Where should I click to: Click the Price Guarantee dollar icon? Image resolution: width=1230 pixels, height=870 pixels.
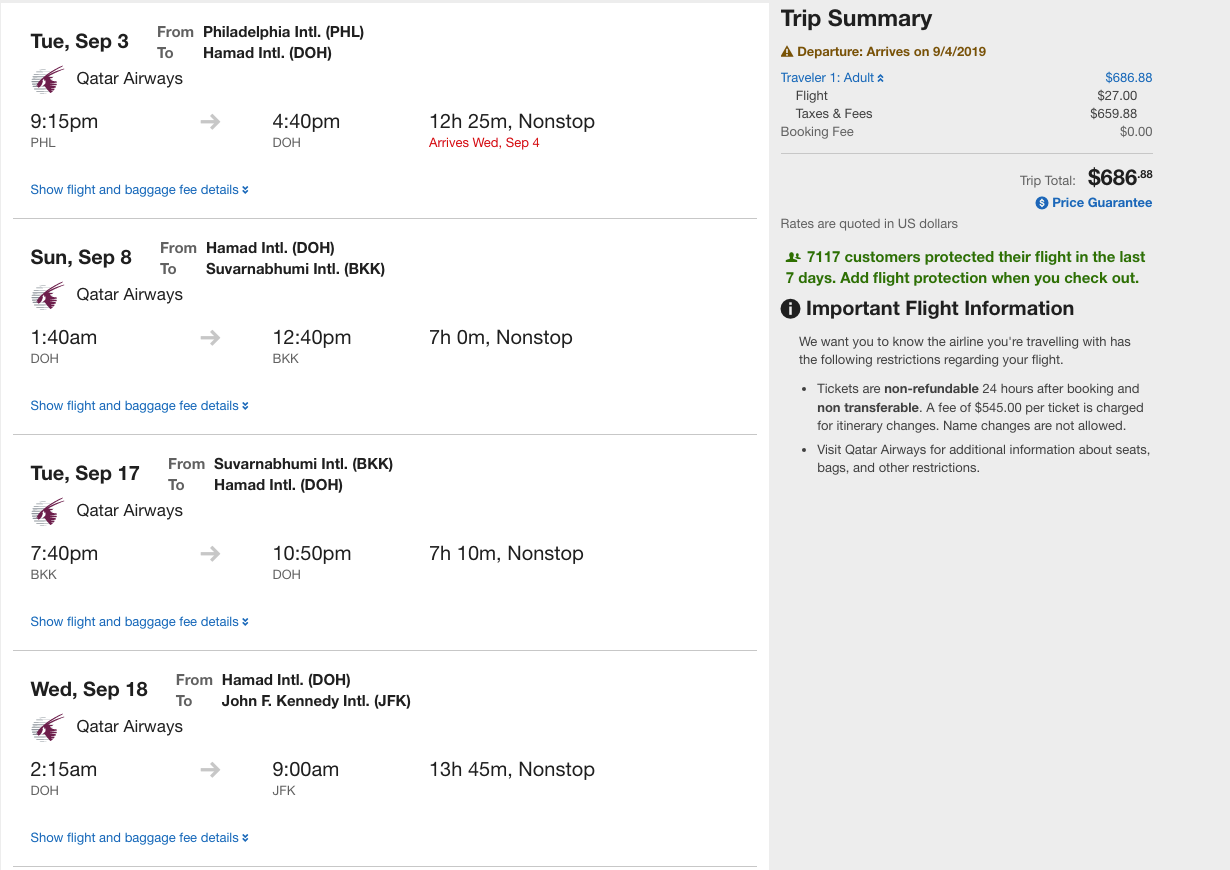click(x=1042, y=203)
